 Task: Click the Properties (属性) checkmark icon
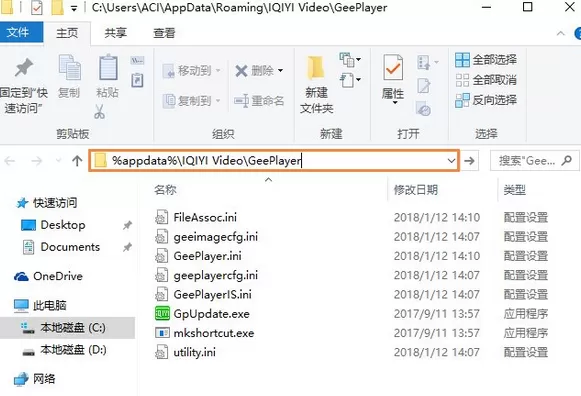click(x=393, y=67)
